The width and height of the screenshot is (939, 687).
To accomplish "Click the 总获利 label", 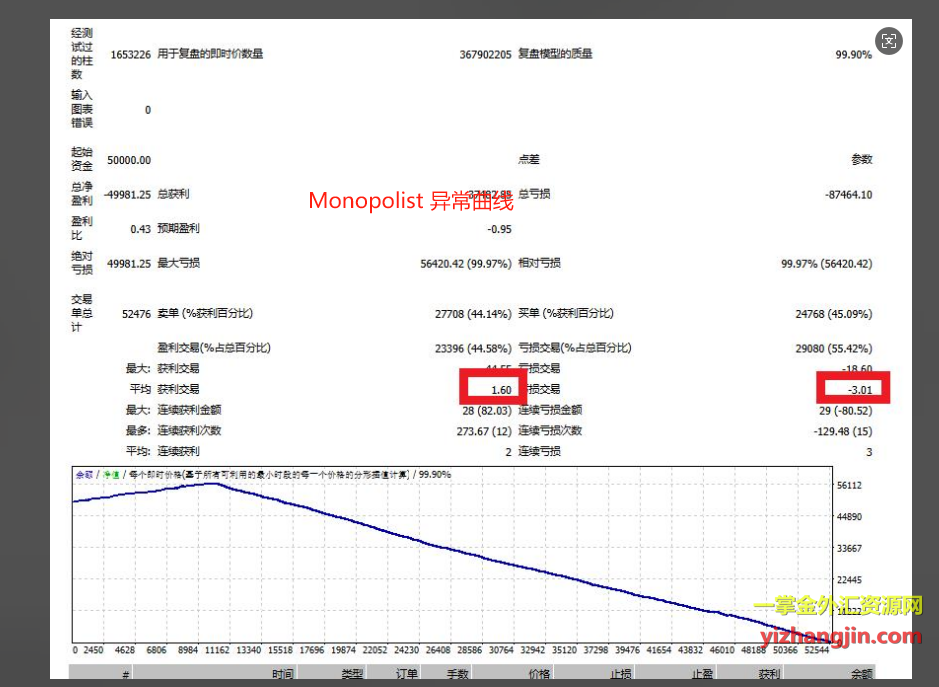I will pos(173,194).
